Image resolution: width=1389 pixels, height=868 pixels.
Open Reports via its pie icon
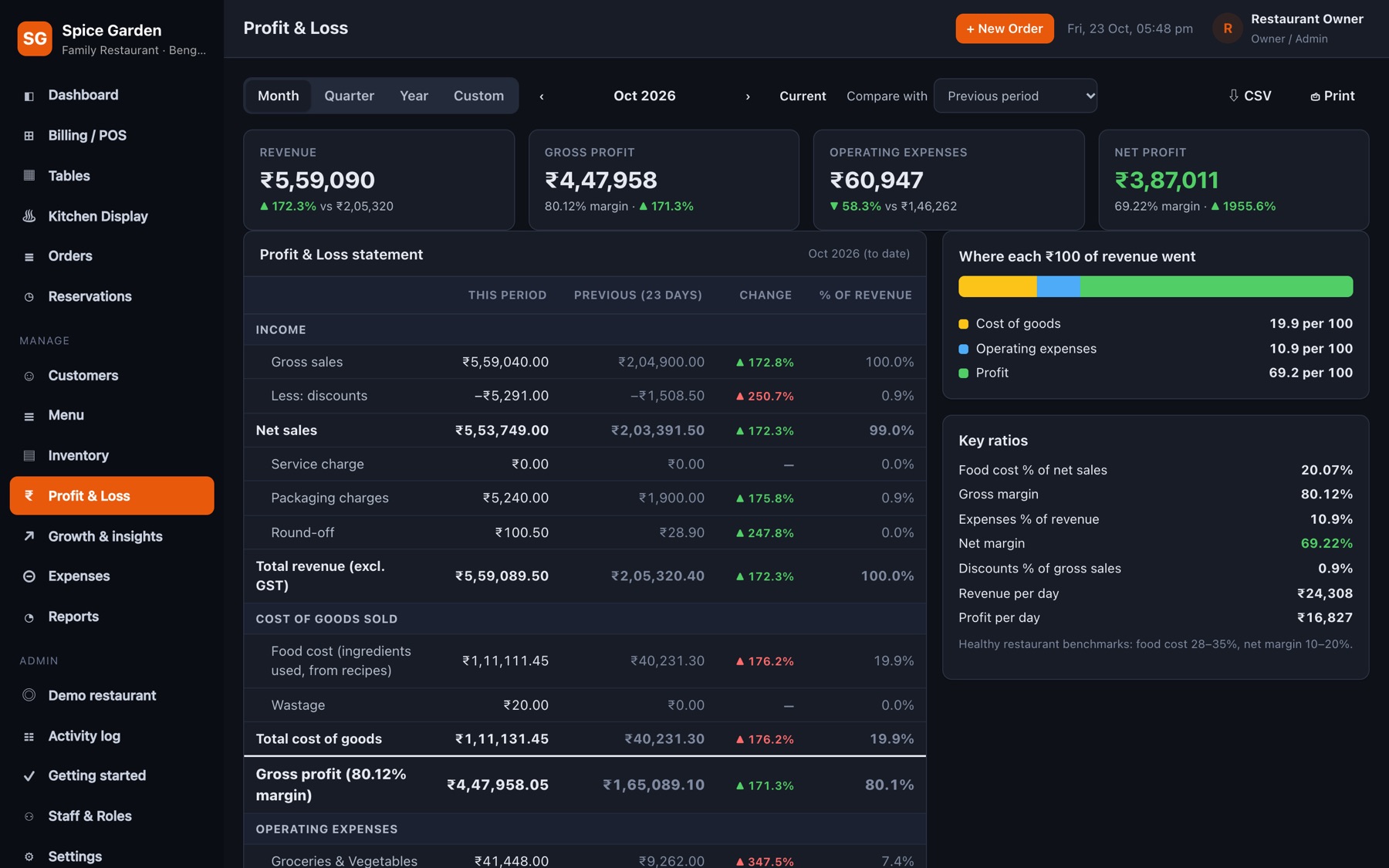click(x=29, y=617)
